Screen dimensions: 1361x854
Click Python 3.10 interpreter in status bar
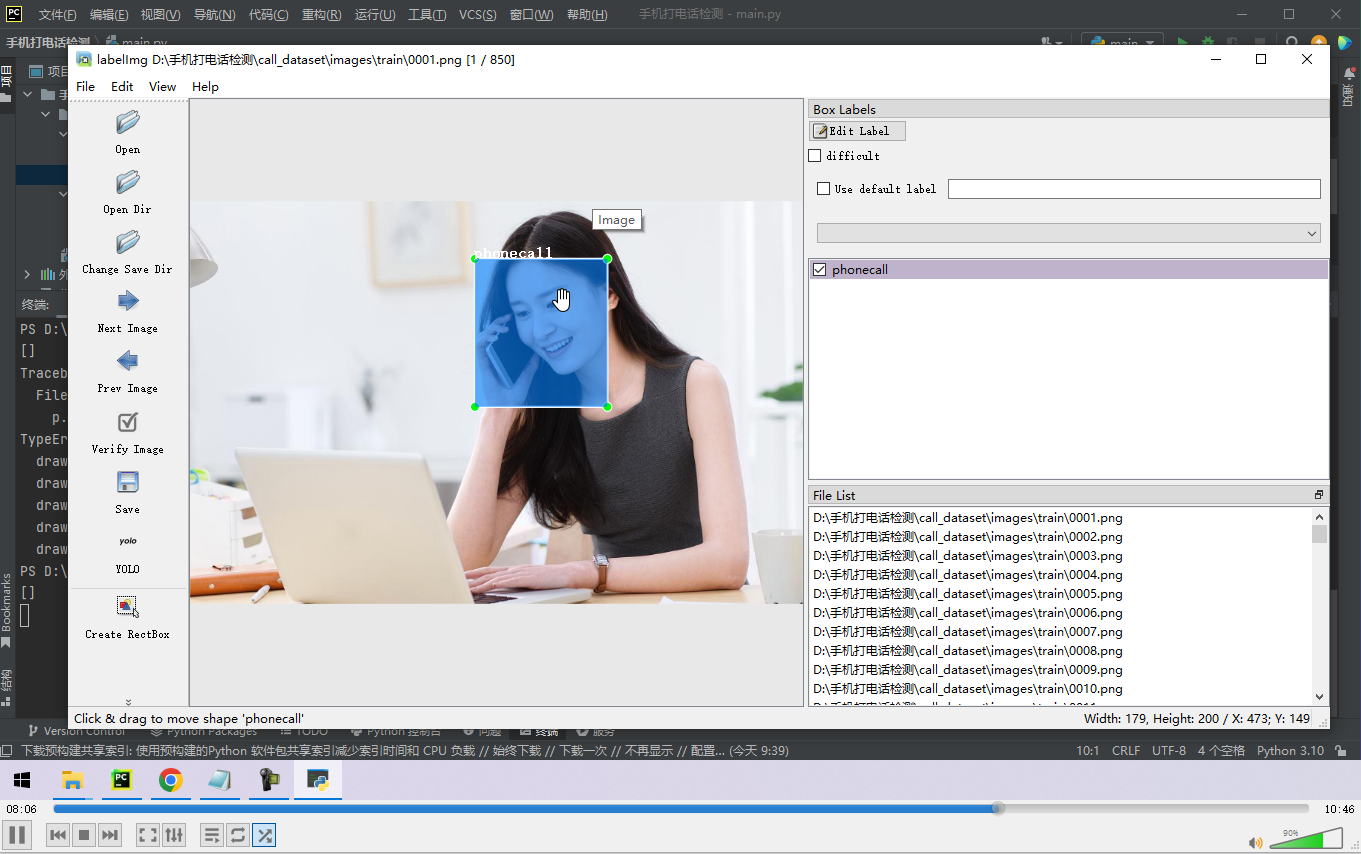[1290, 750]
